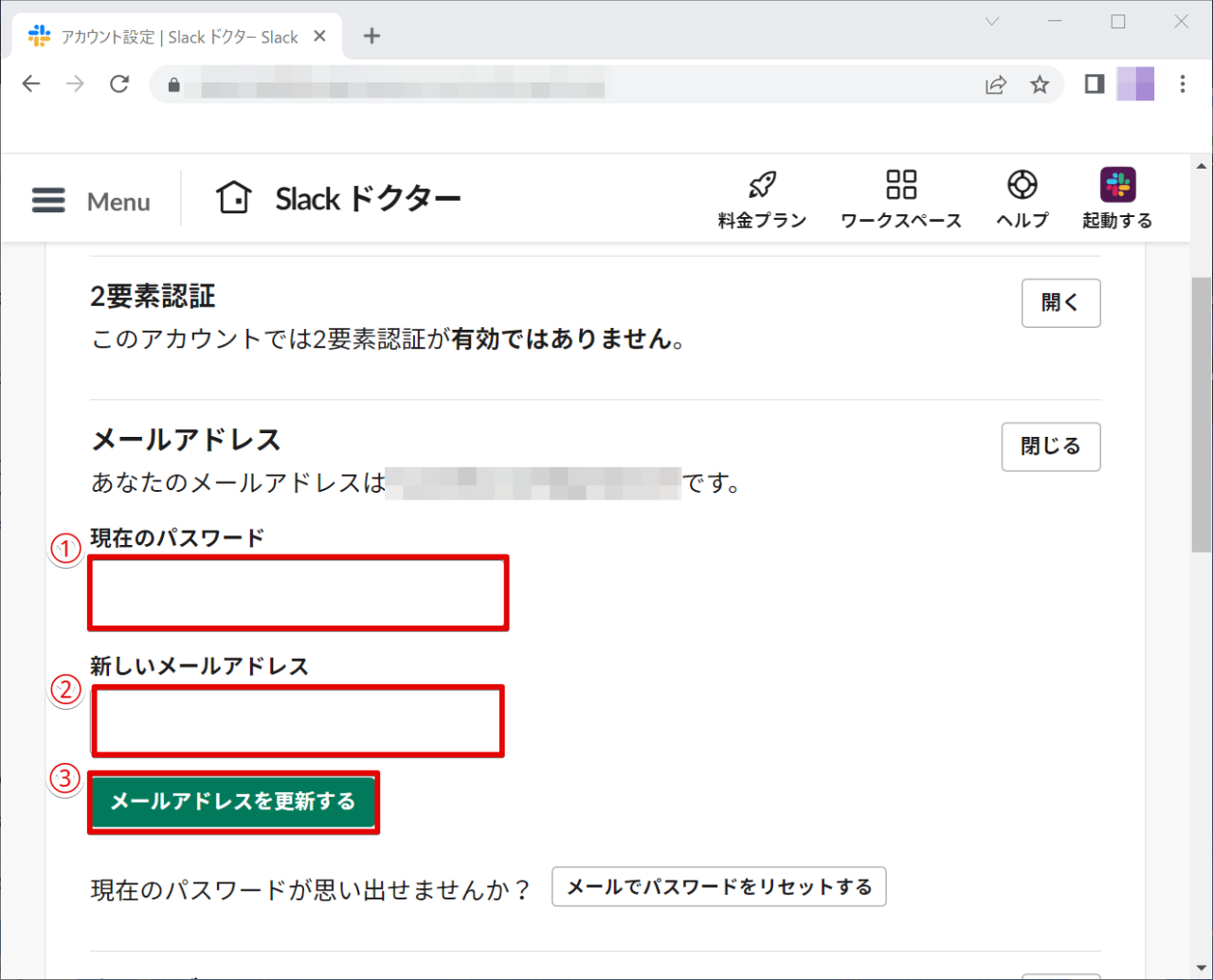The height and width of the screenshot is (980, 1213).
Task: Maximize the browser window
Action: pos(1118,22)
